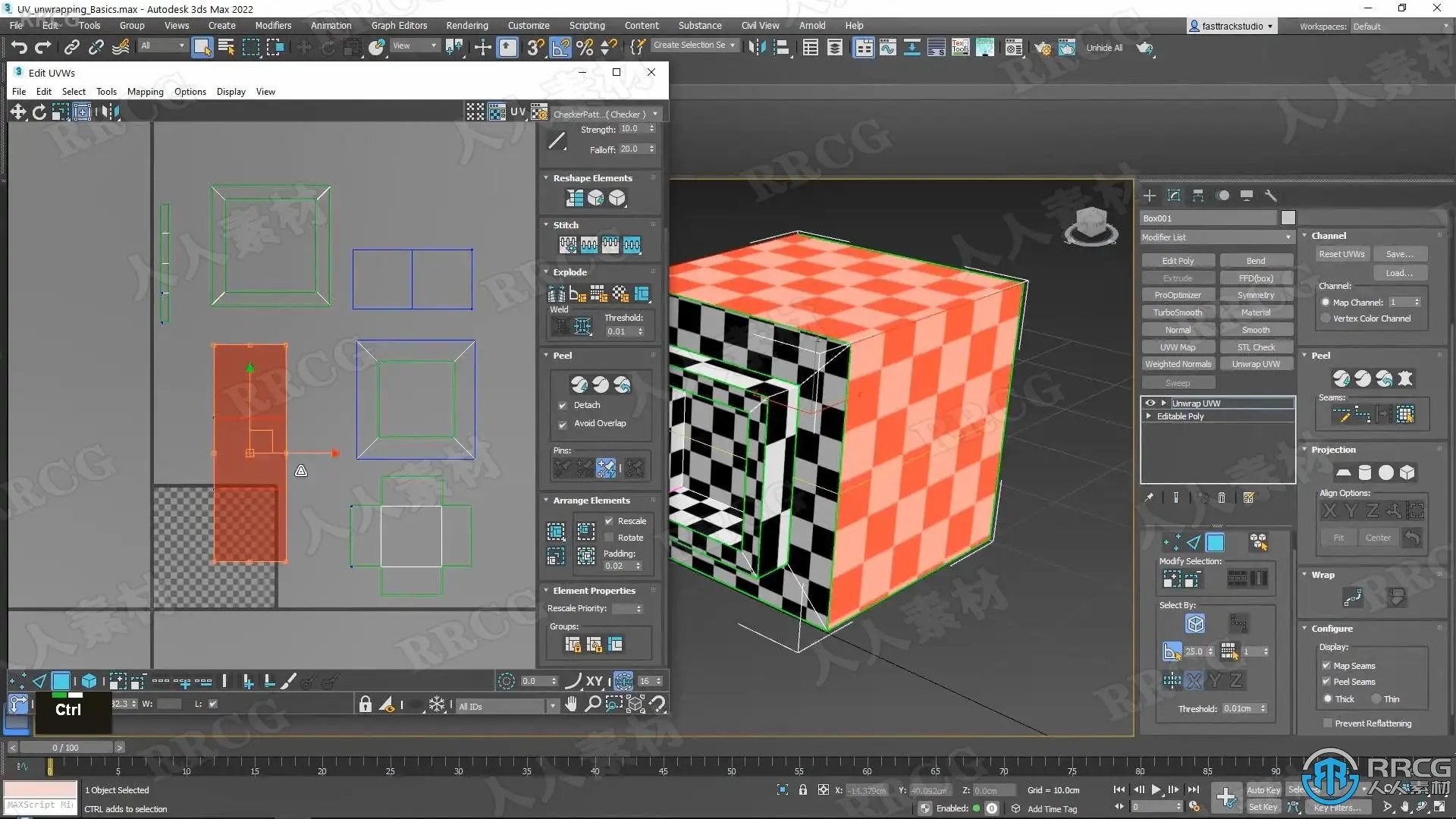Open the Graph Editors menu
1456x819 pixels.
pyautogui.click(x=399, y=25)
